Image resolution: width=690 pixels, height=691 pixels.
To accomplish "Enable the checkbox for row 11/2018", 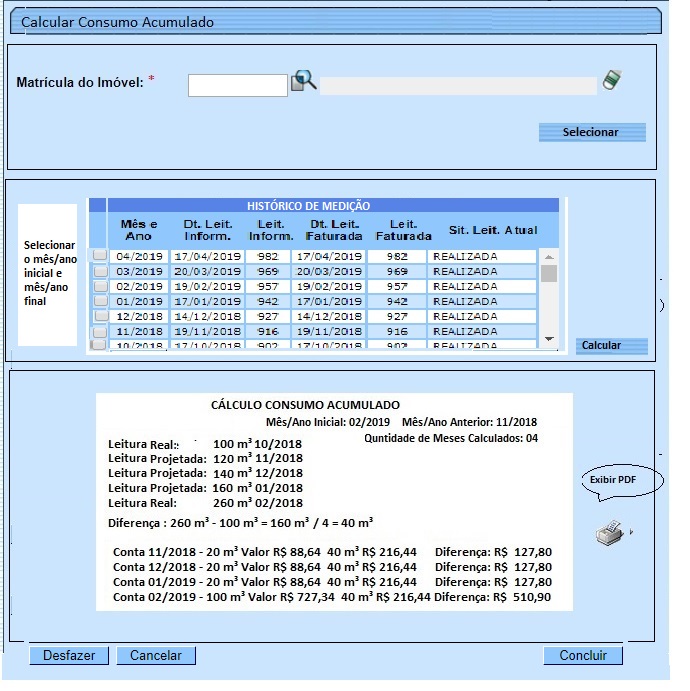I will pyautogui.click(x=100, y=331).
